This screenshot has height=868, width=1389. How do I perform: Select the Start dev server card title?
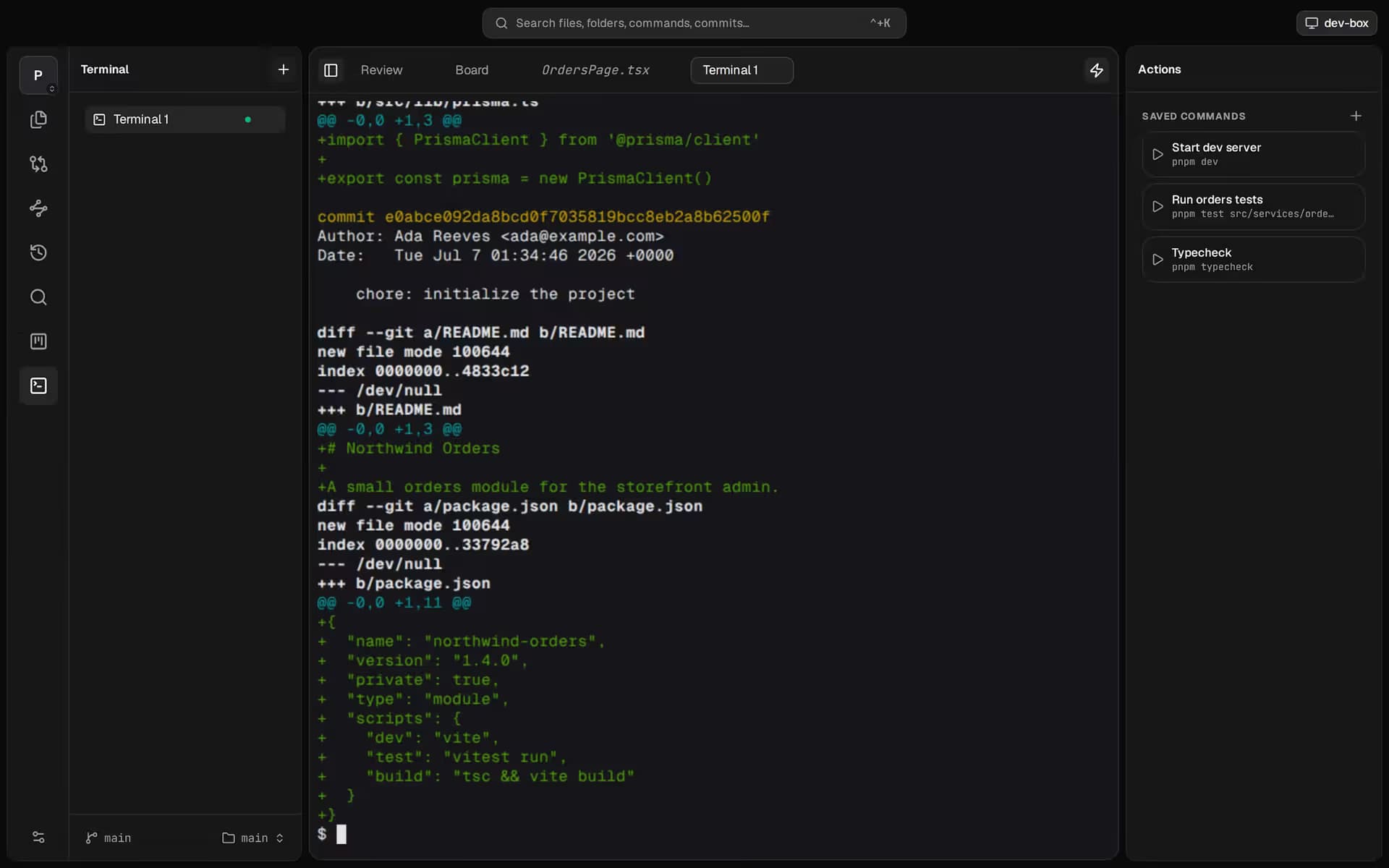coord(1216,148)
